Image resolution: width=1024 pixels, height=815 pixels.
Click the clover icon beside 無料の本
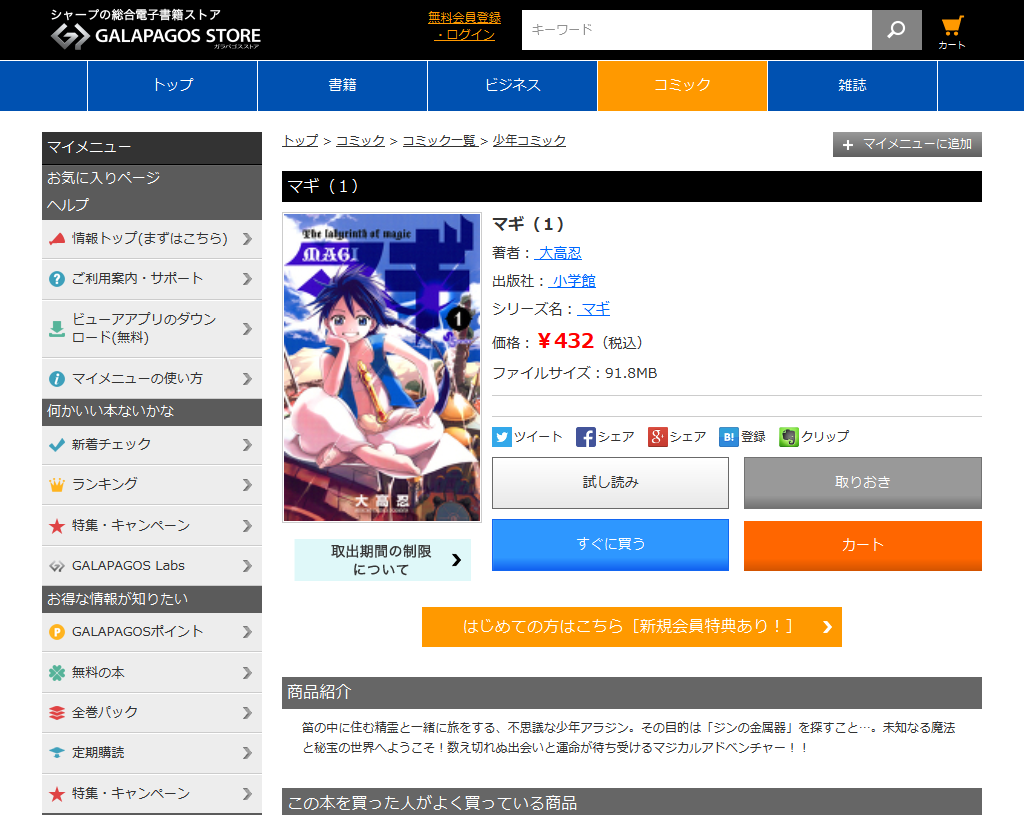[x=57, y=673]
